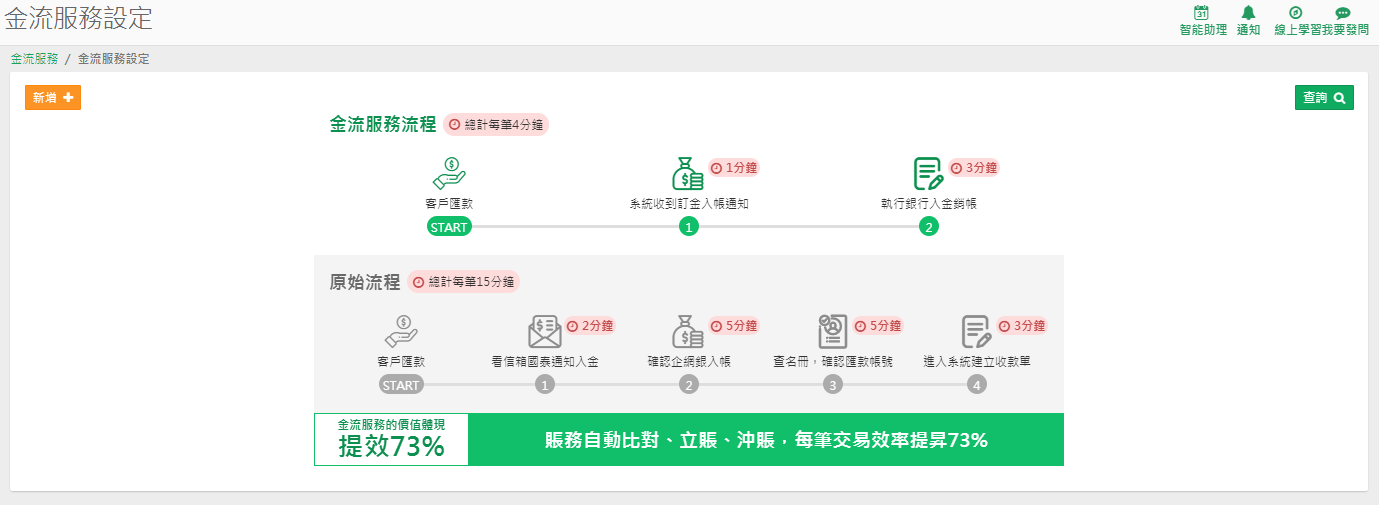Click green document-pen icon for 執行銀行入金銷帳
Screen dimensions: 1379x505
tap(929, 174)
